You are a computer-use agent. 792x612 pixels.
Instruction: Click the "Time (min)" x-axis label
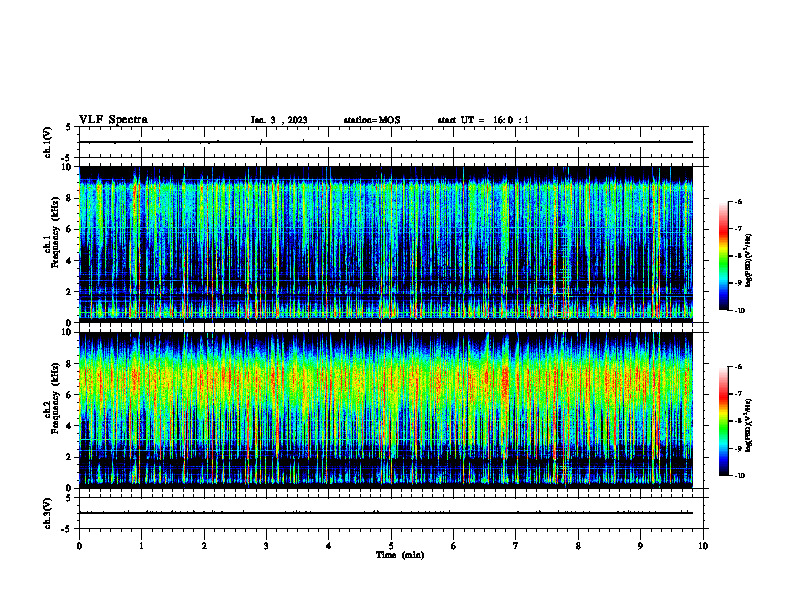tap(400, 555)
